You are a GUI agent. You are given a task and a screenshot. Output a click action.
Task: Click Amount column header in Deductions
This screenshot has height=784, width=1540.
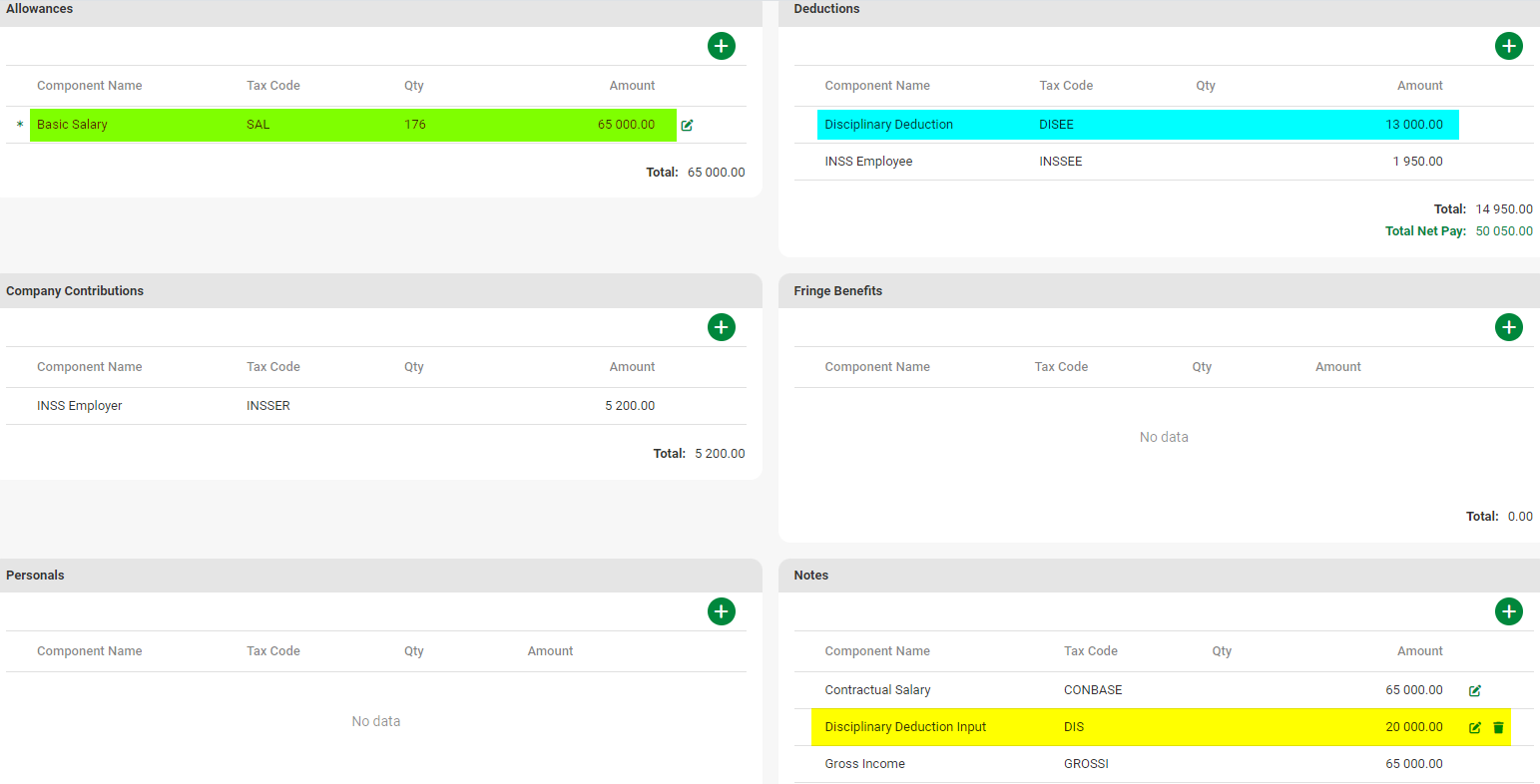pos(1419,86)
